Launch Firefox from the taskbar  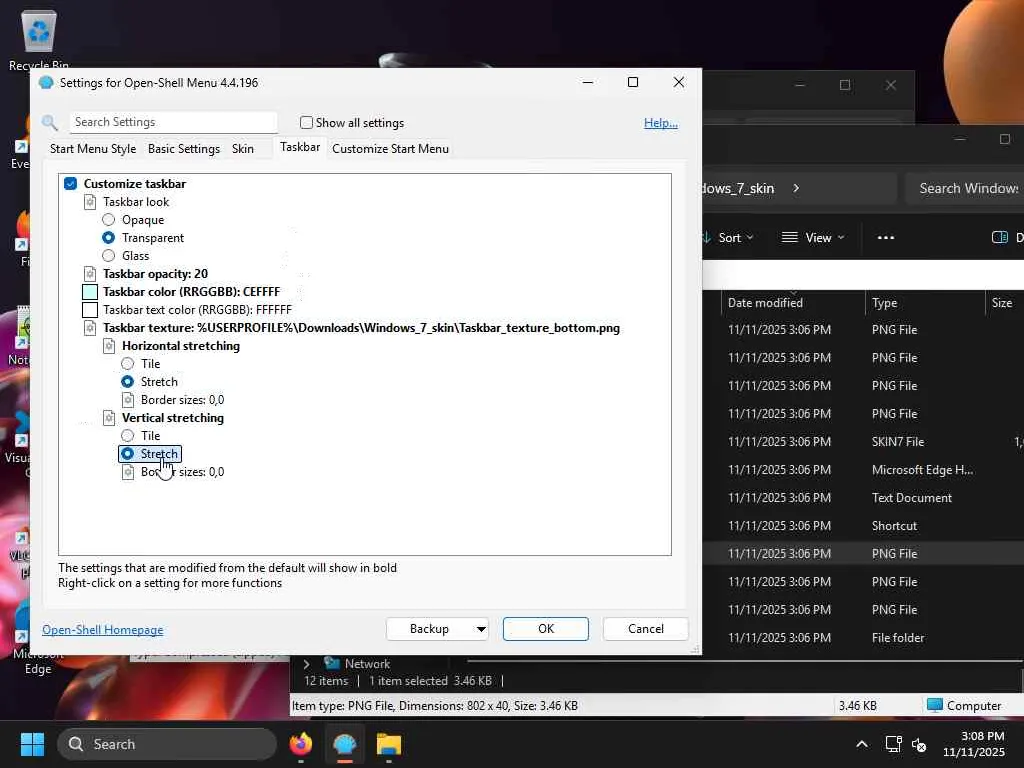pyautogui.click(x=301, y=744)
